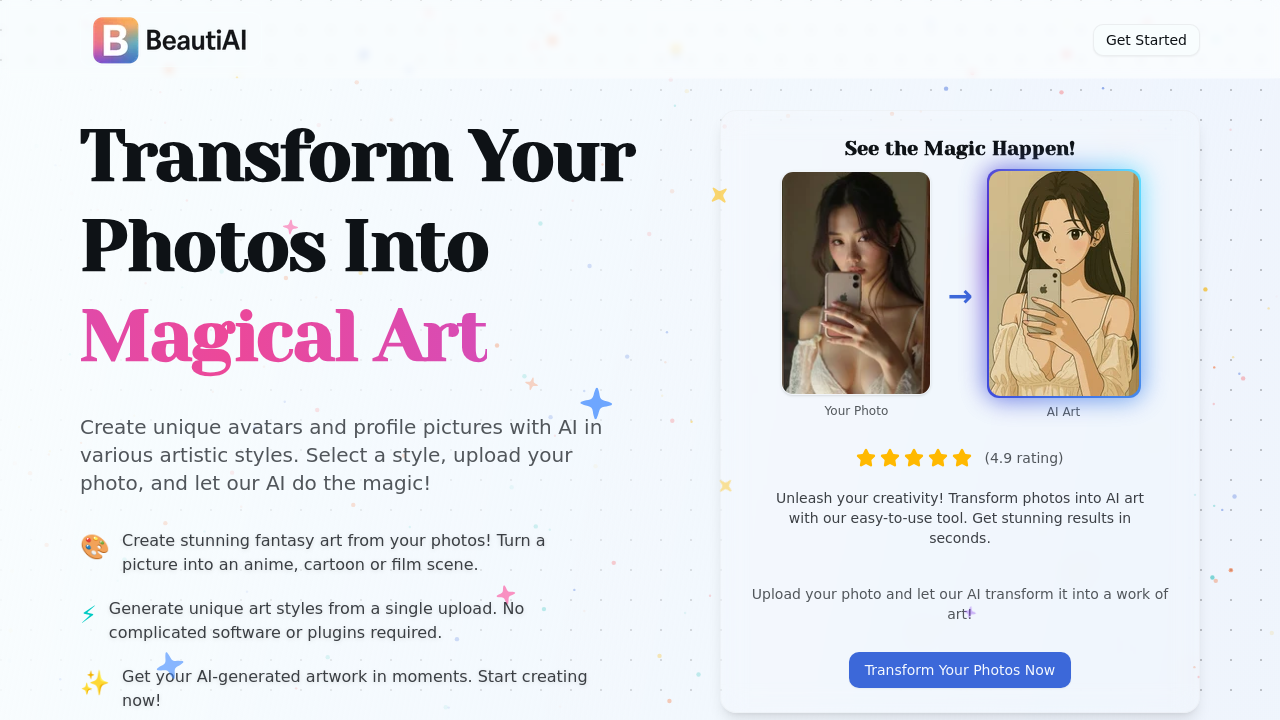Select the Your Photo thumbnail

[x=856, y=283]
